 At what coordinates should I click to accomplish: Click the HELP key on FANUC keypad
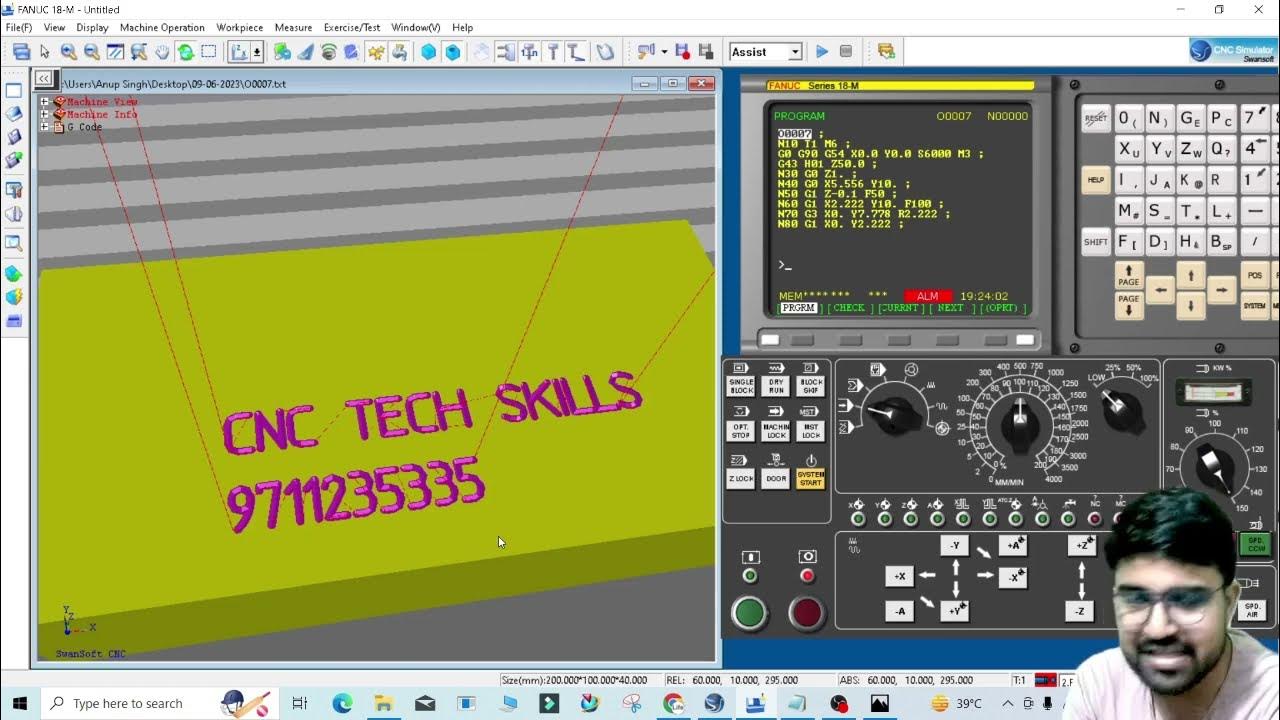point(1096,181)
